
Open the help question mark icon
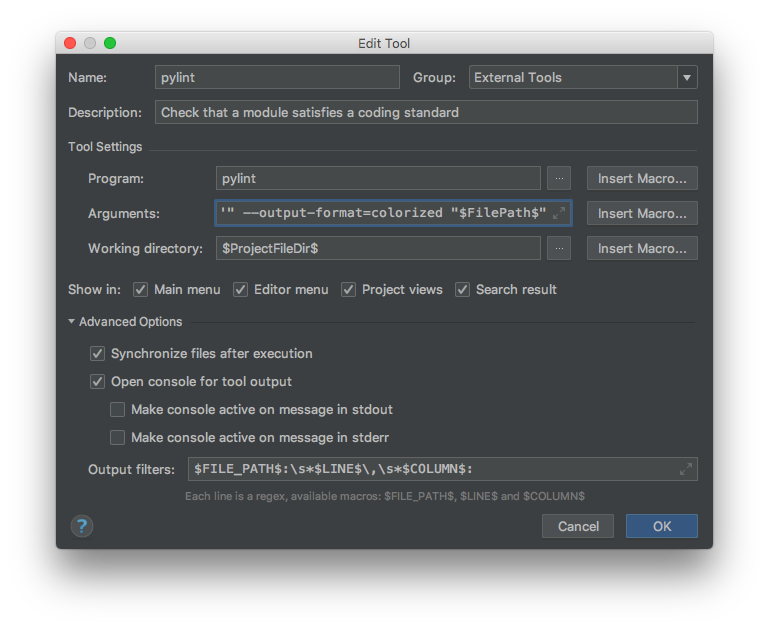[x=82, y=526]
